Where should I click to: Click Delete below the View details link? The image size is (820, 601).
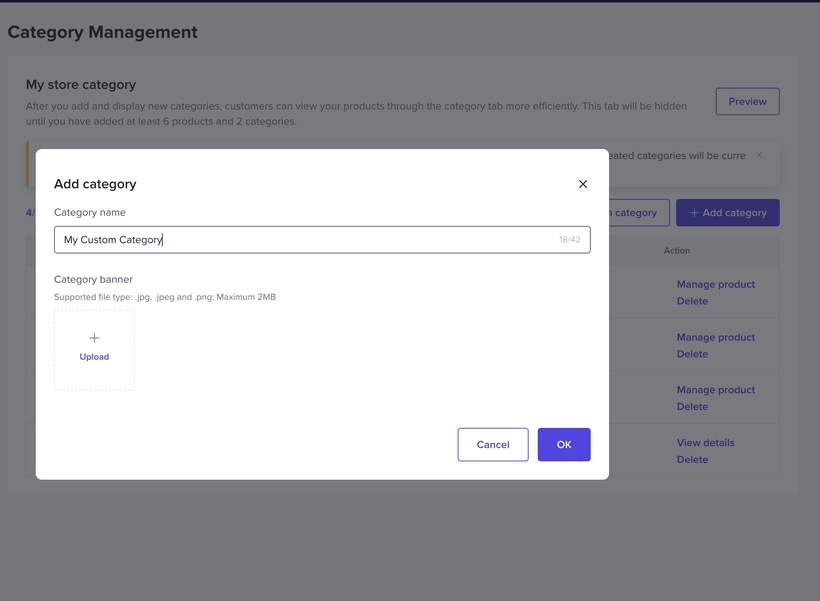tap(692, 460)
